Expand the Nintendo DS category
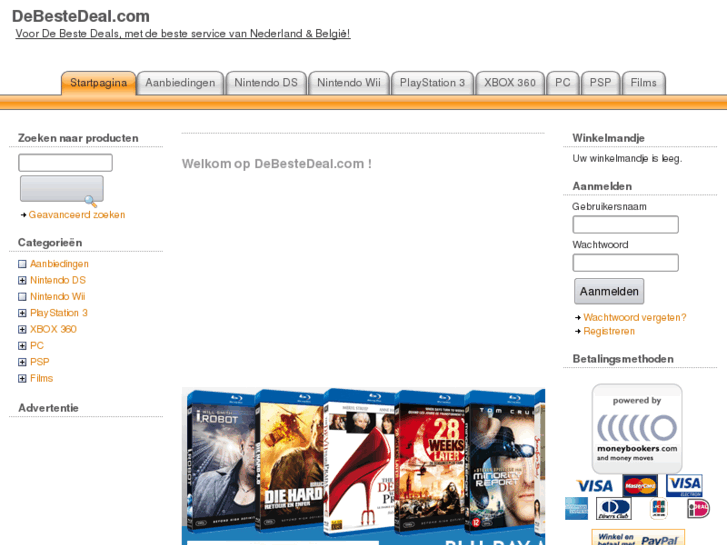 22,280
